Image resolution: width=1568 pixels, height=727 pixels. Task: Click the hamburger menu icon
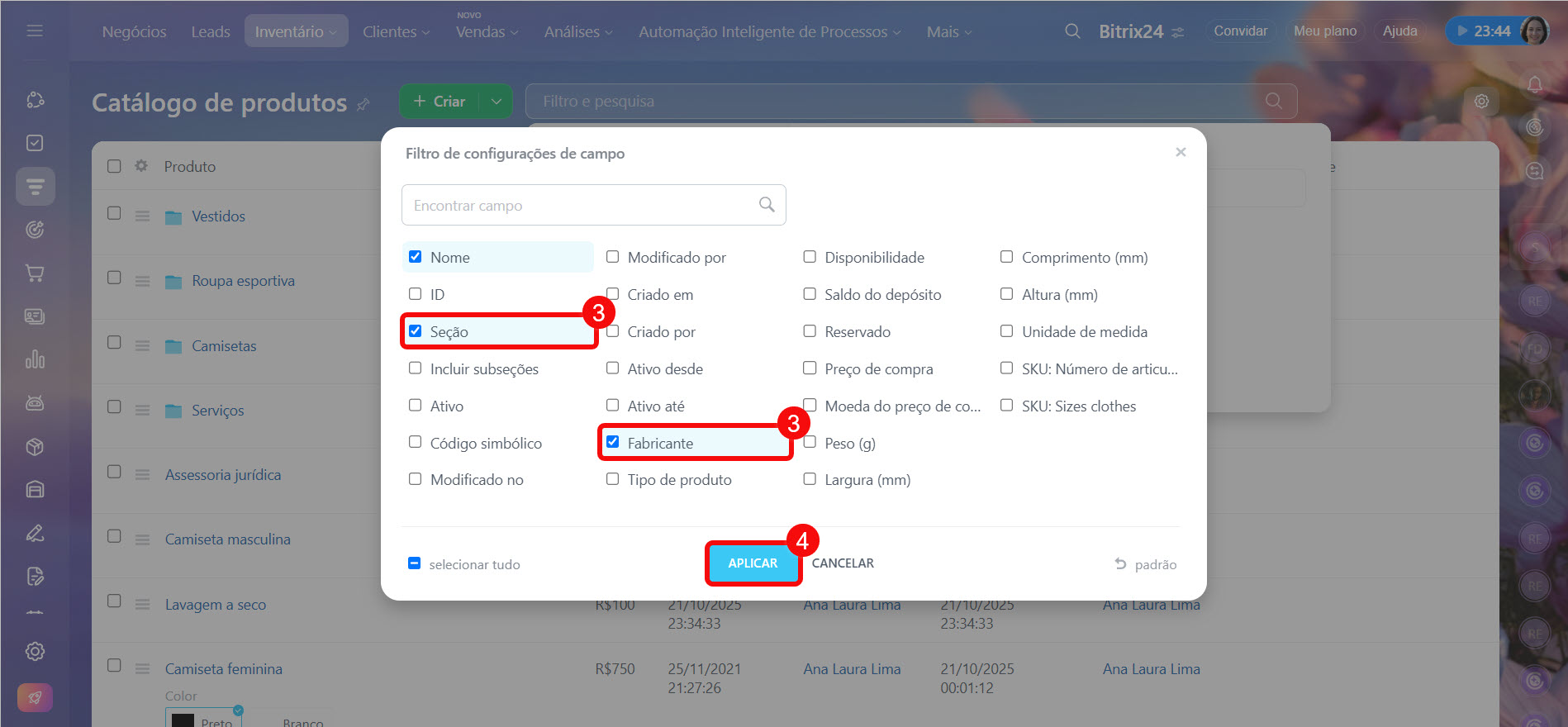tap(35, 31)
